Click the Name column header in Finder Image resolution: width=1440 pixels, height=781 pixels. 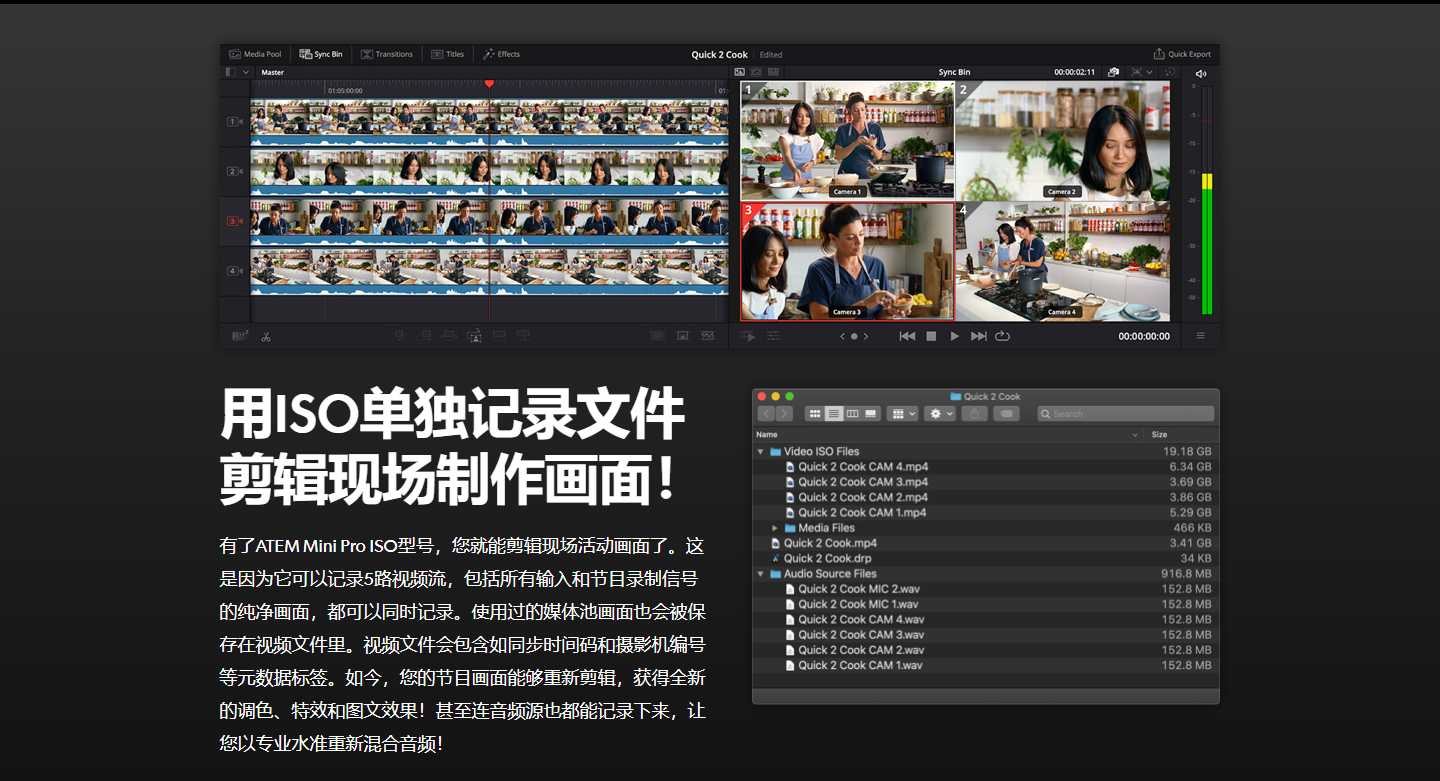click(767, 435)
